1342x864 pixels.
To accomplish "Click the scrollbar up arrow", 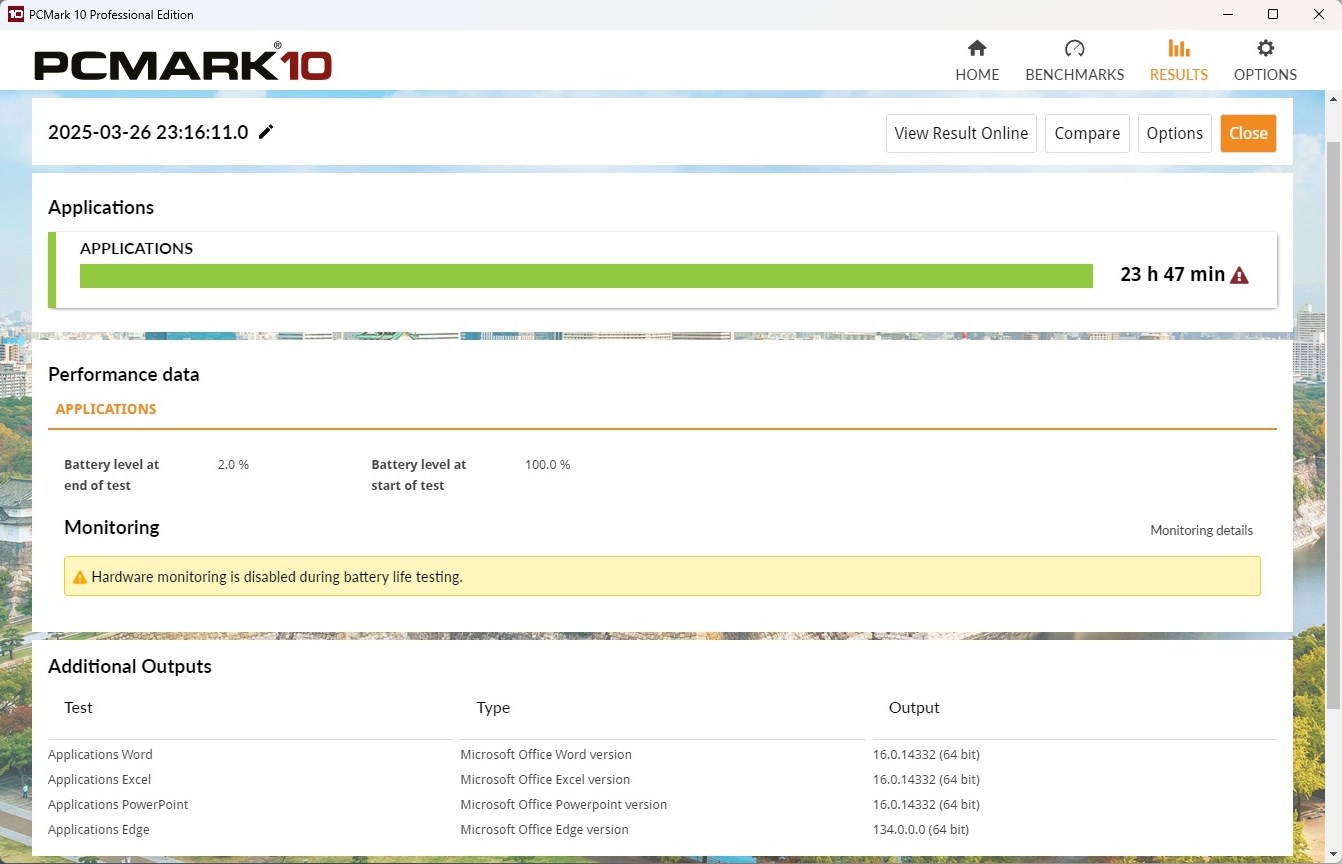I will 1333,99.
